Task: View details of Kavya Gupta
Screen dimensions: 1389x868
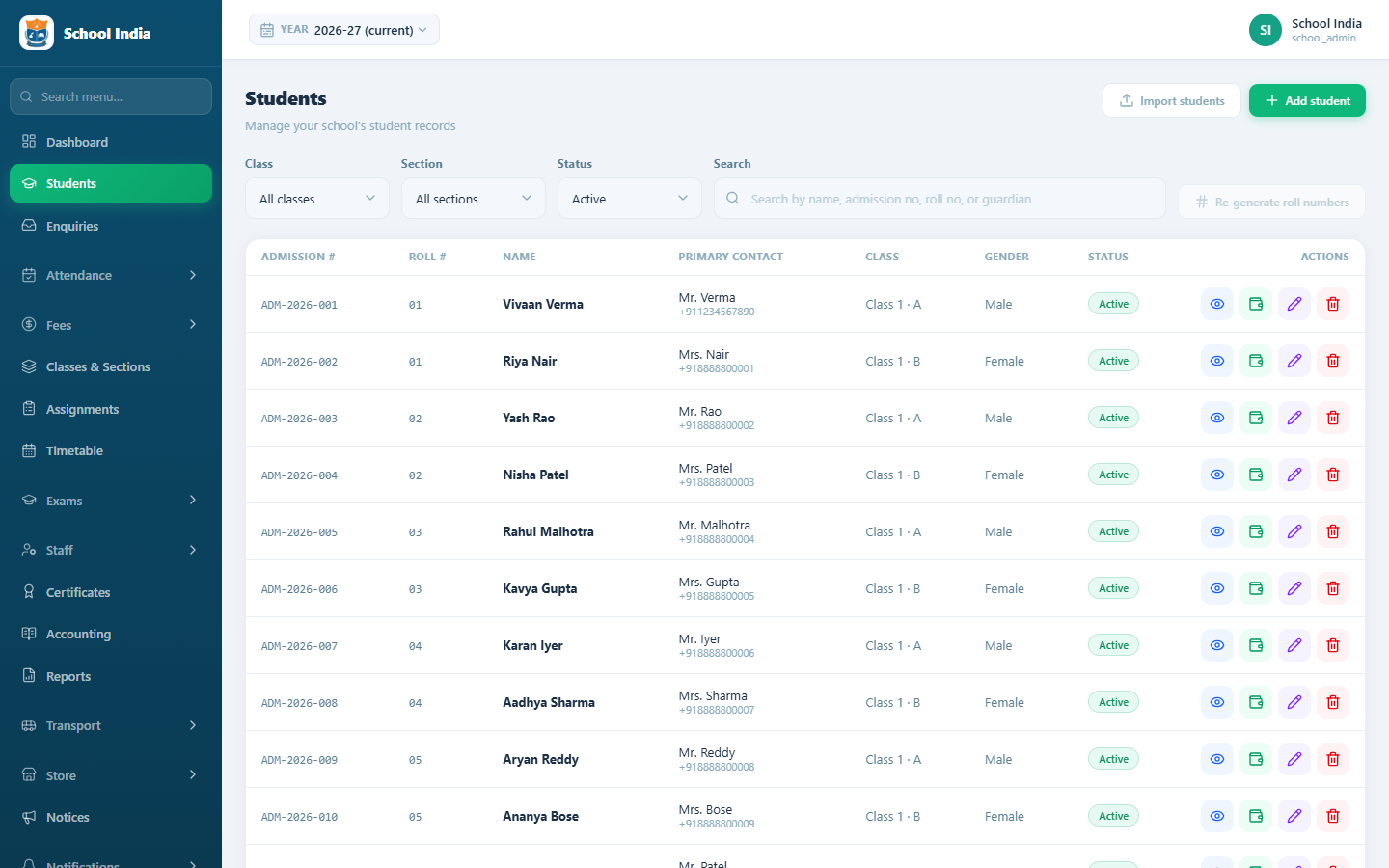Action: point(1217,588)
